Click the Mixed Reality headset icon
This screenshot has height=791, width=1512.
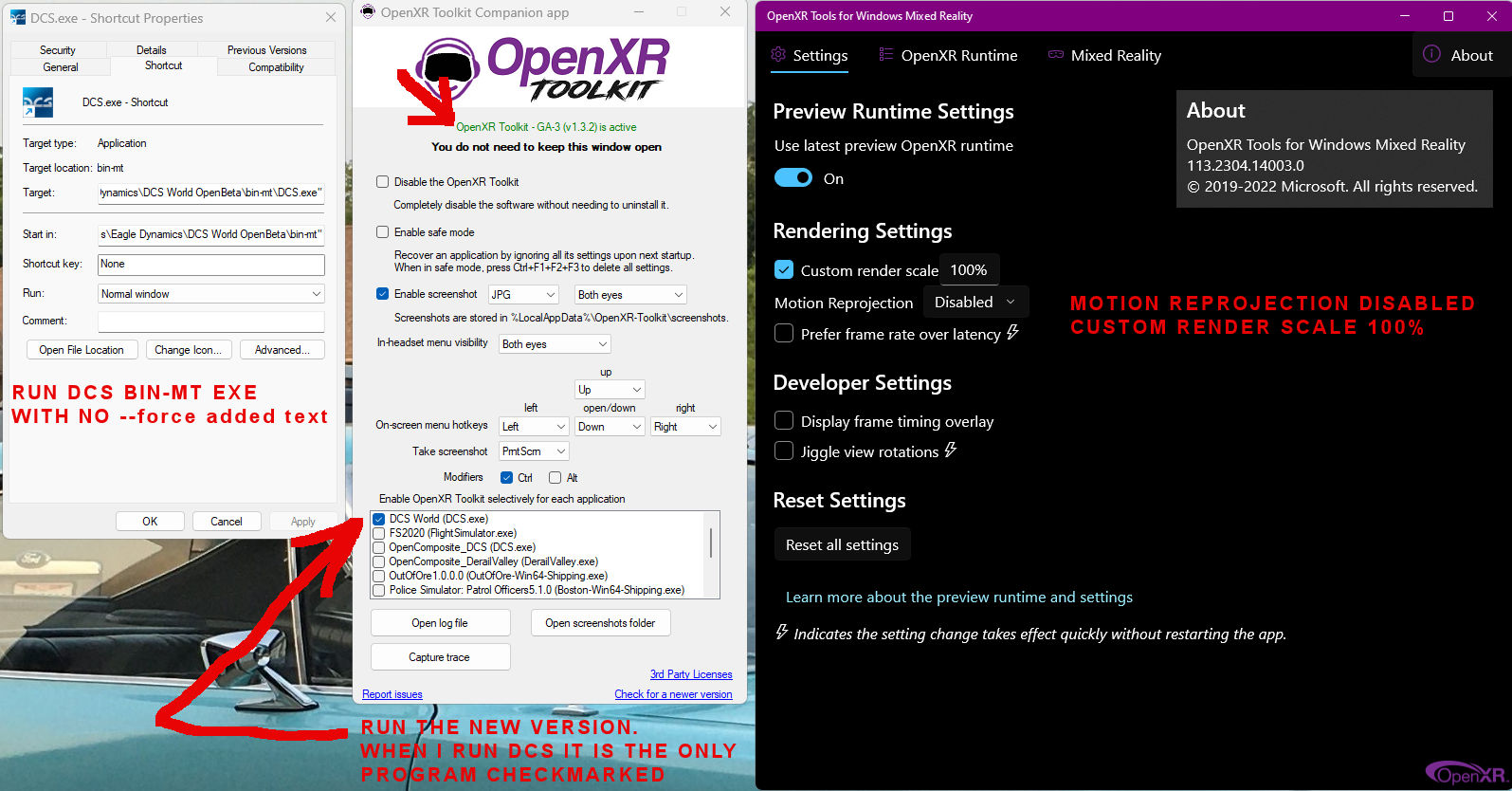(1055, 55)
